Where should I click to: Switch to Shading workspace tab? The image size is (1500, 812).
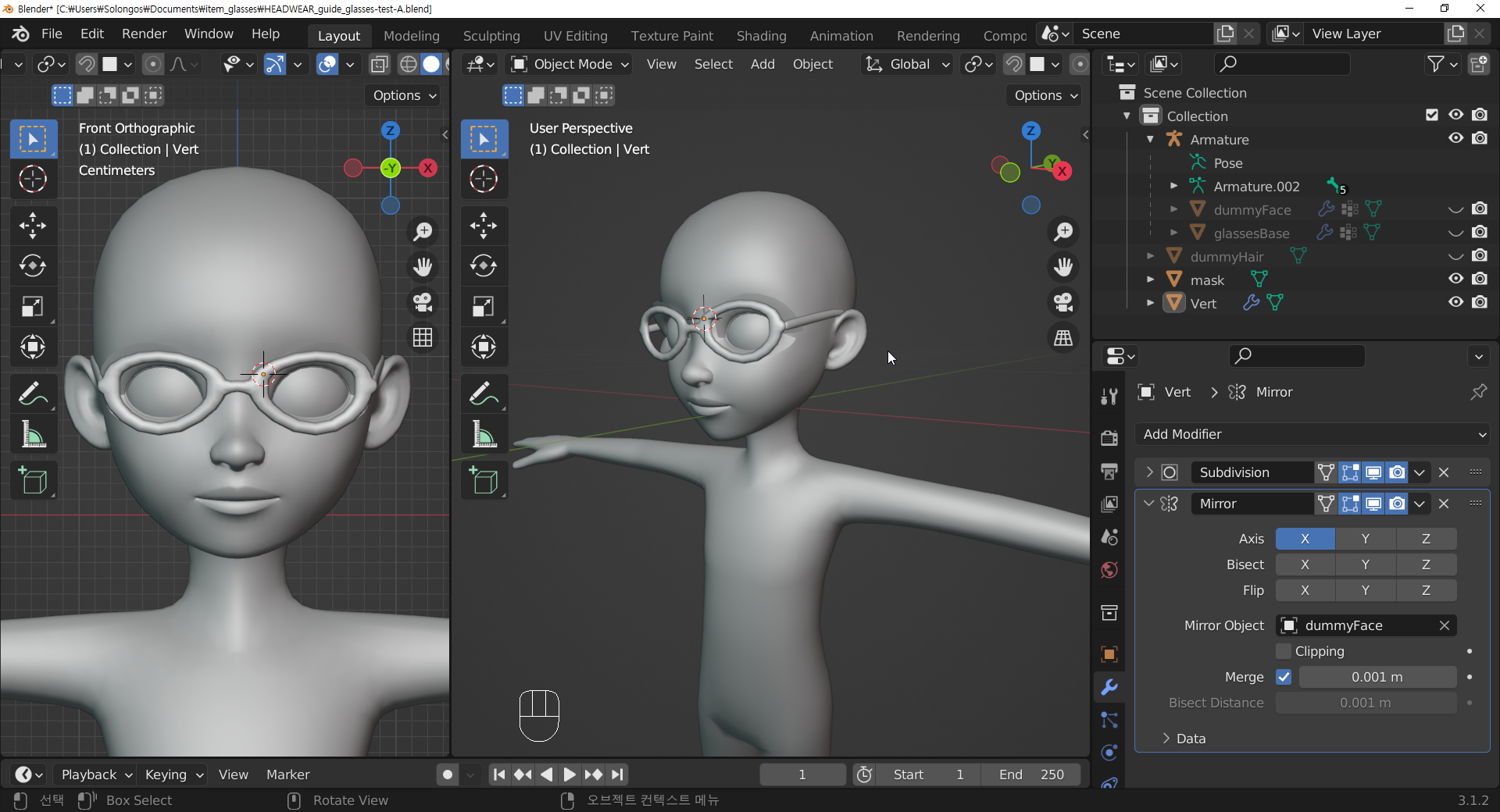click(762, 35)
